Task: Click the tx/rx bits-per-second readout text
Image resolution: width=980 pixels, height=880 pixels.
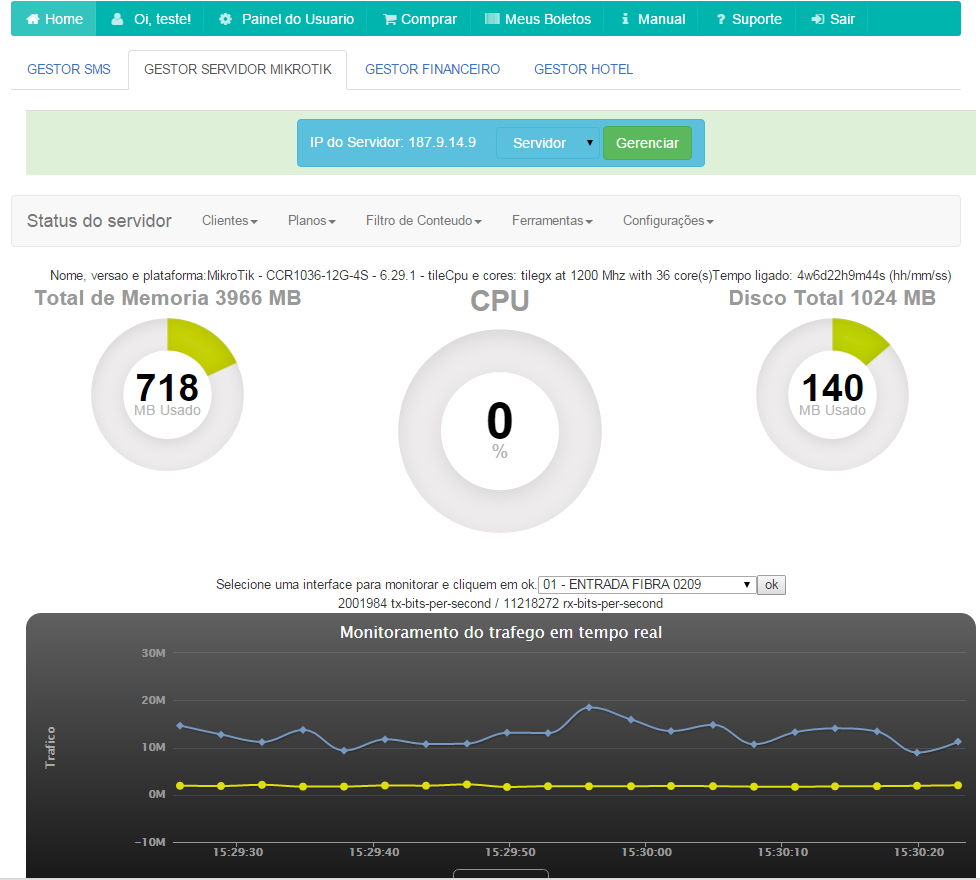Action: click(x=500, y=604)
